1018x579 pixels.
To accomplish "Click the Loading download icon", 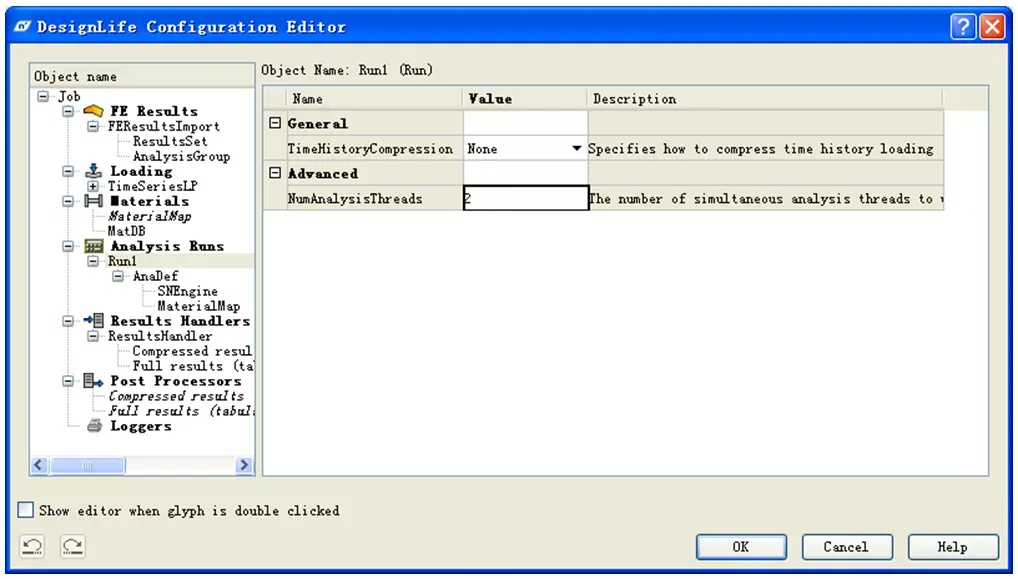I will pyautogui.click(x=93, y=171).
